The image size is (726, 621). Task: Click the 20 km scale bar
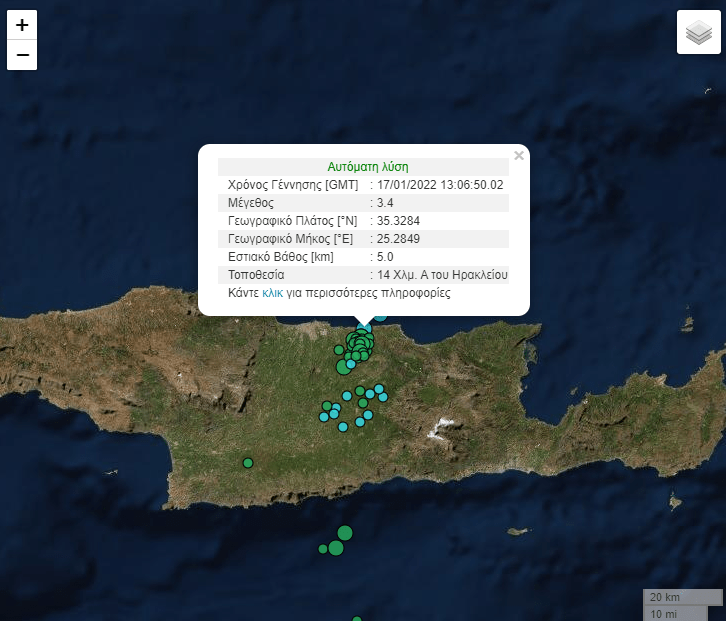coord(682,597)
